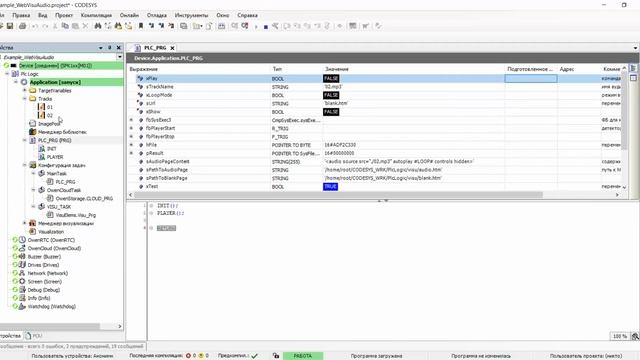Switch to the POU panel tab
Viewport: 640px width, 360px height.
[33, 336]
